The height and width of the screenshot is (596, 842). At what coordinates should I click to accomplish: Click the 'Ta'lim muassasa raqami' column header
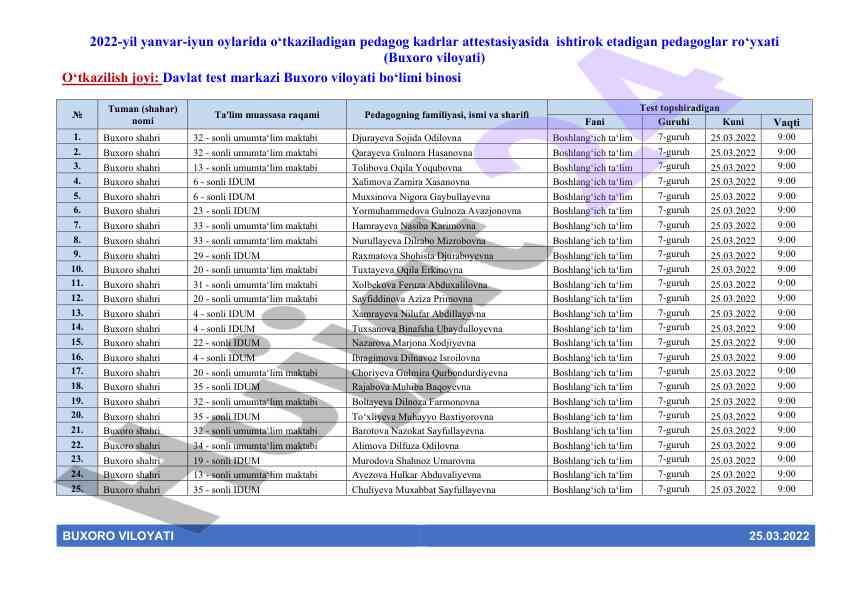[267, 114]
